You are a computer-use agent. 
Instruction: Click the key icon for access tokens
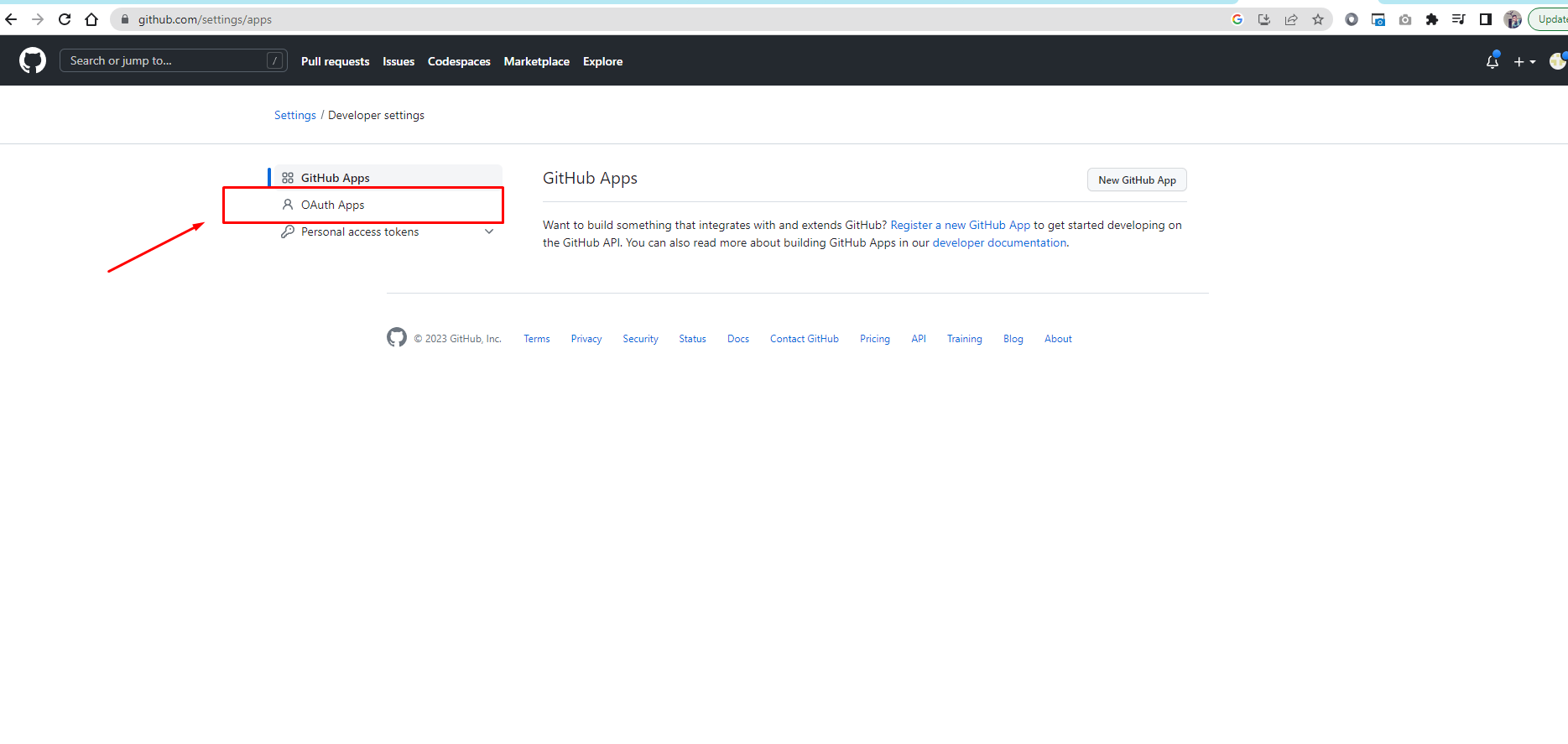pyautogui.click(x=288, y=232)
